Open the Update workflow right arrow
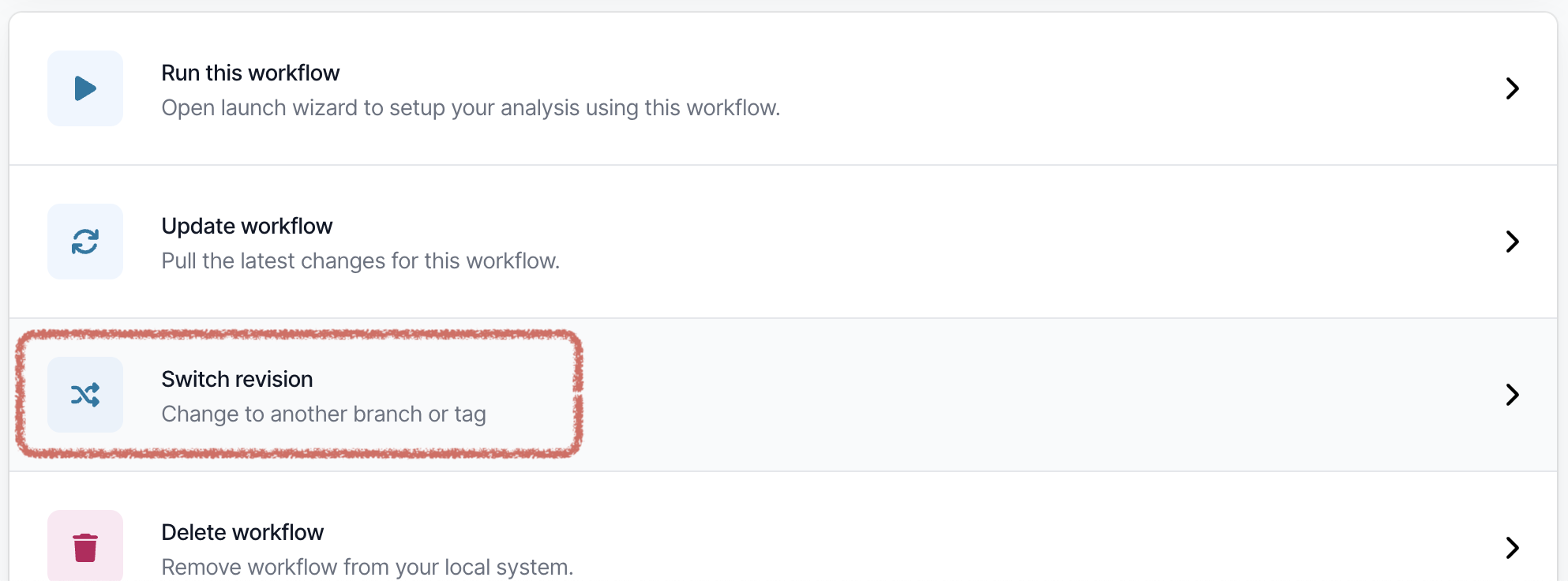Screen dimensions: 1568x581 tap(1512, 242)
